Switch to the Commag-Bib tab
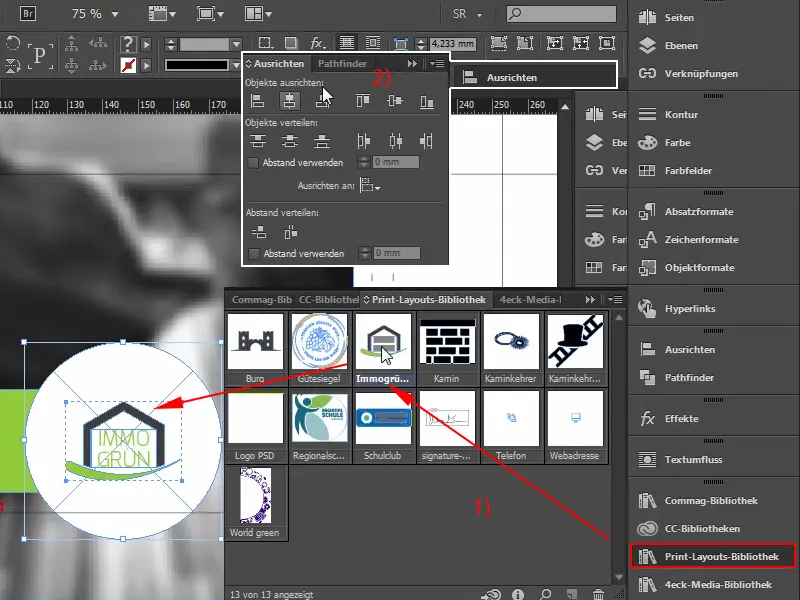The height and width of the screenshot is (600, 800). (x=261, y=300)
